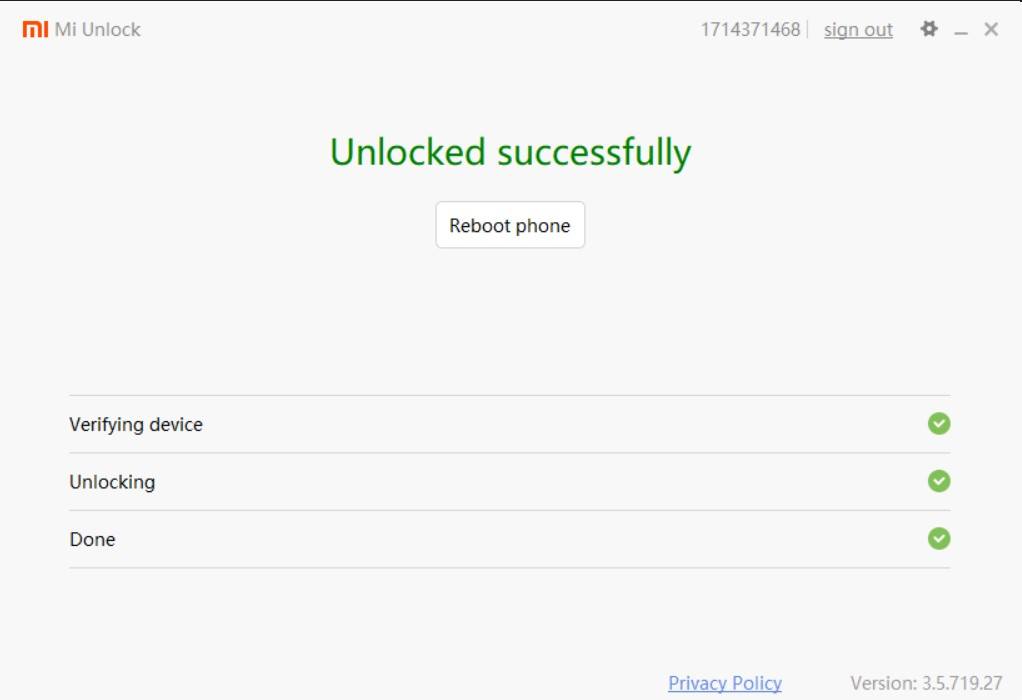Click the green checkmark beside Done
The height and width of the screenshot is (700, 1022).
938,539
